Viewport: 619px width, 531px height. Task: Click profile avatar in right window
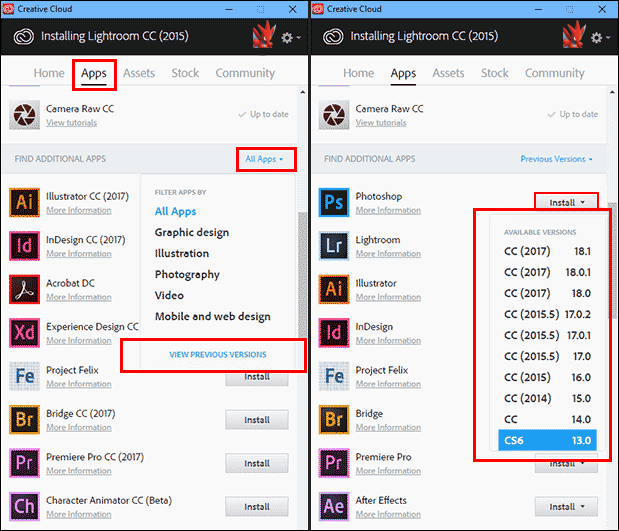[574, 34]
